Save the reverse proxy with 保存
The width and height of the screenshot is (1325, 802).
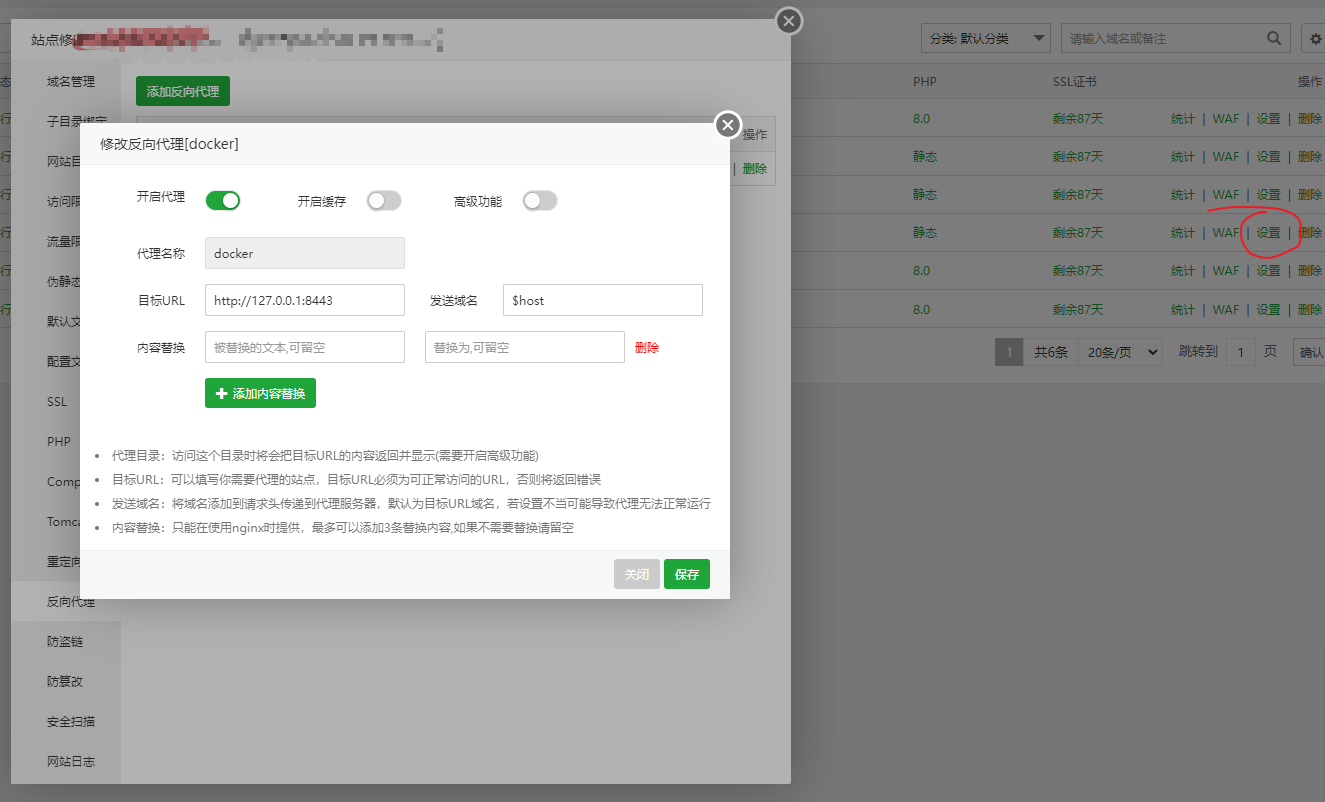coord(686,575)
